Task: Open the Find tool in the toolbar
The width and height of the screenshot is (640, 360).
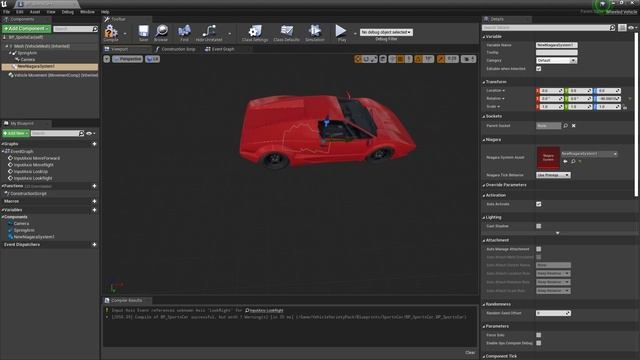Action: click(x=184, y=32)
